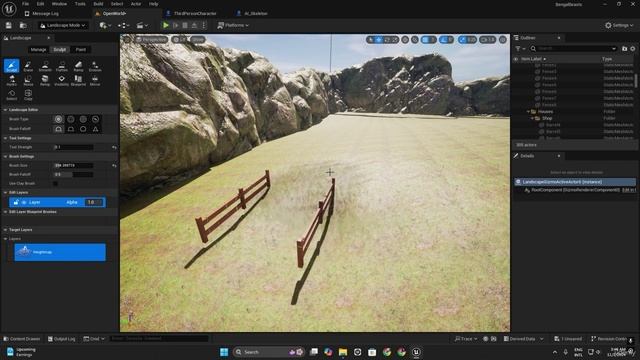Open the play options three-dot menu
The image size is (640, 360).
(x=204, y=25)
